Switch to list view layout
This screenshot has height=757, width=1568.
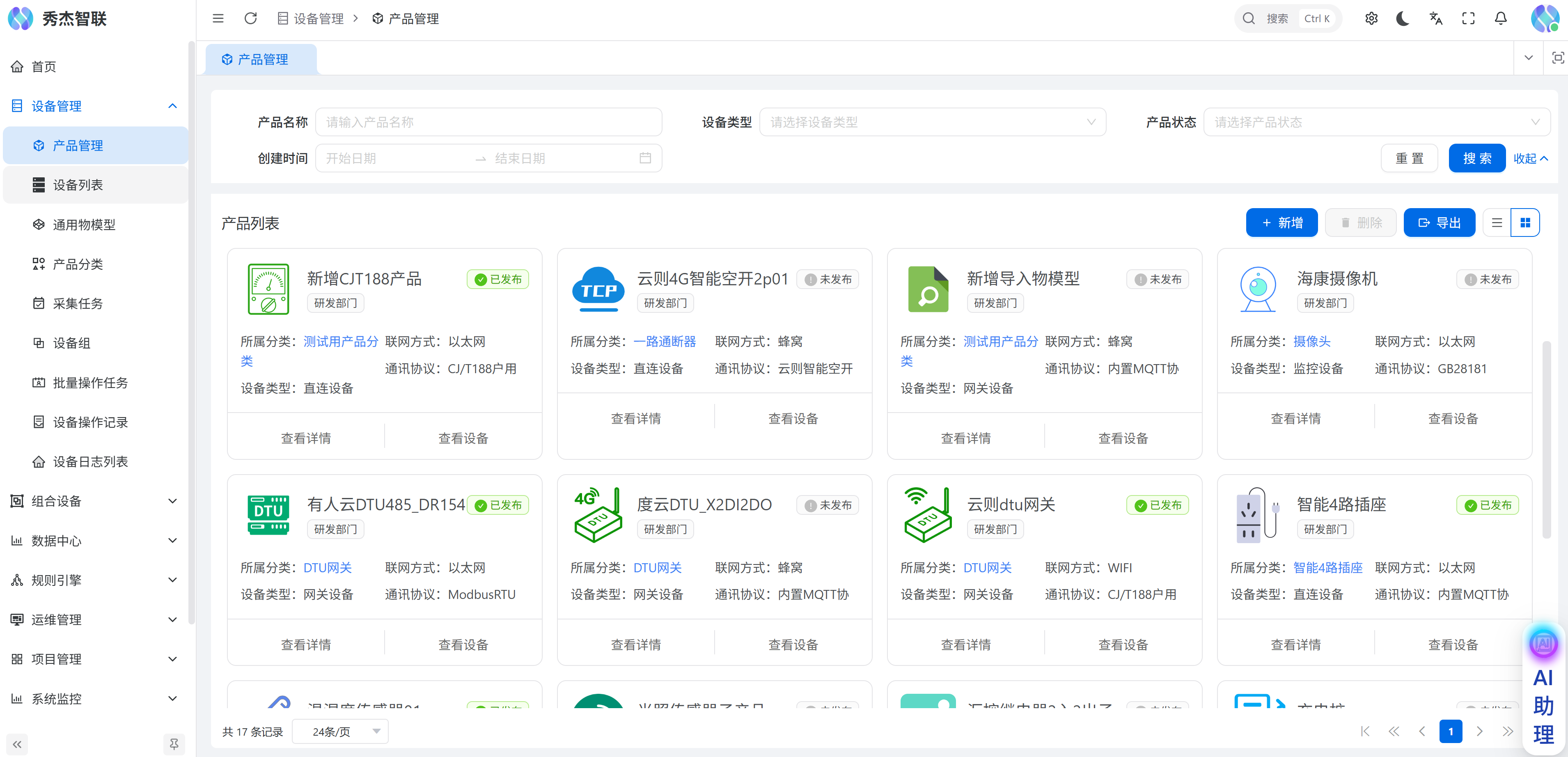pos(1497,223)
